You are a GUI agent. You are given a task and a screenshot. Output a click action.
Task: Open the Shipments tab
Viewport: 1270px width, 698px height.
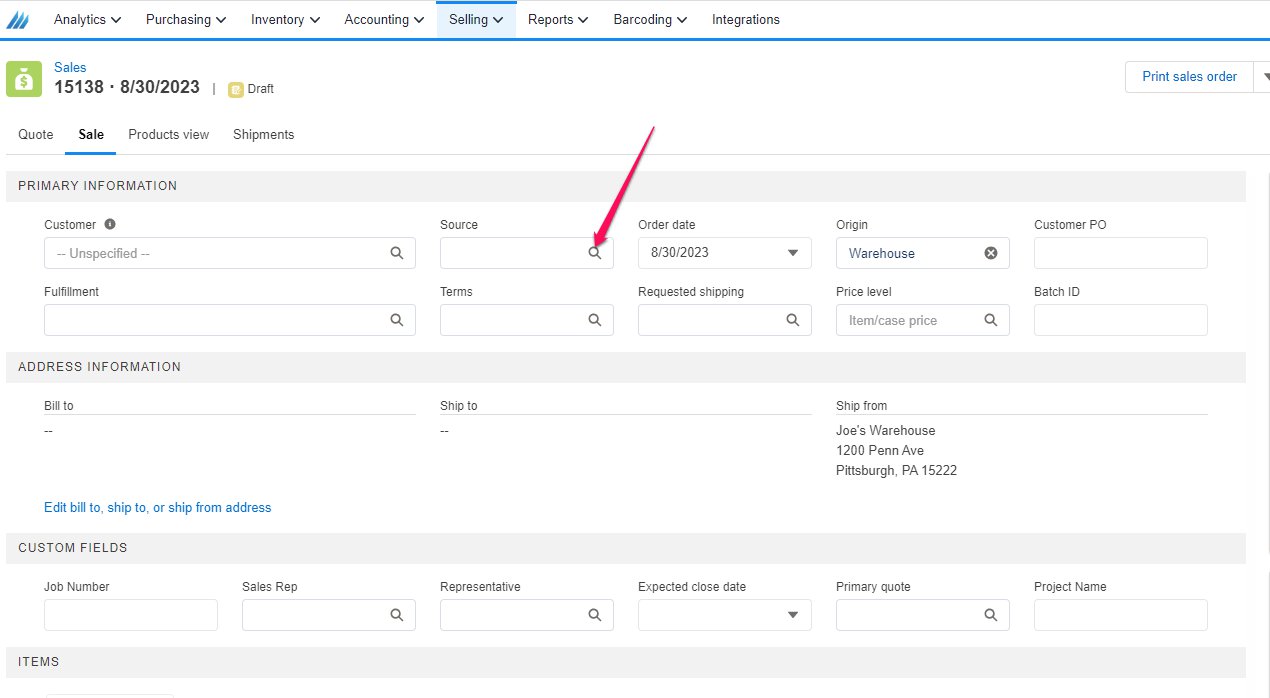click(264, 134)
